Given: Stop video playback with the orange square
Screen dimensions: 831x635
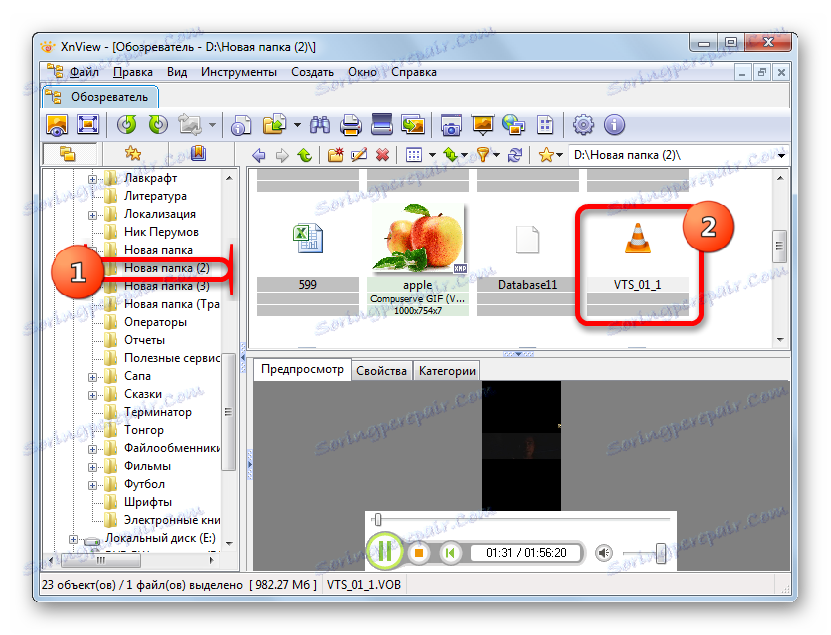Looking at the screenshot, I should tap(419, 553).
